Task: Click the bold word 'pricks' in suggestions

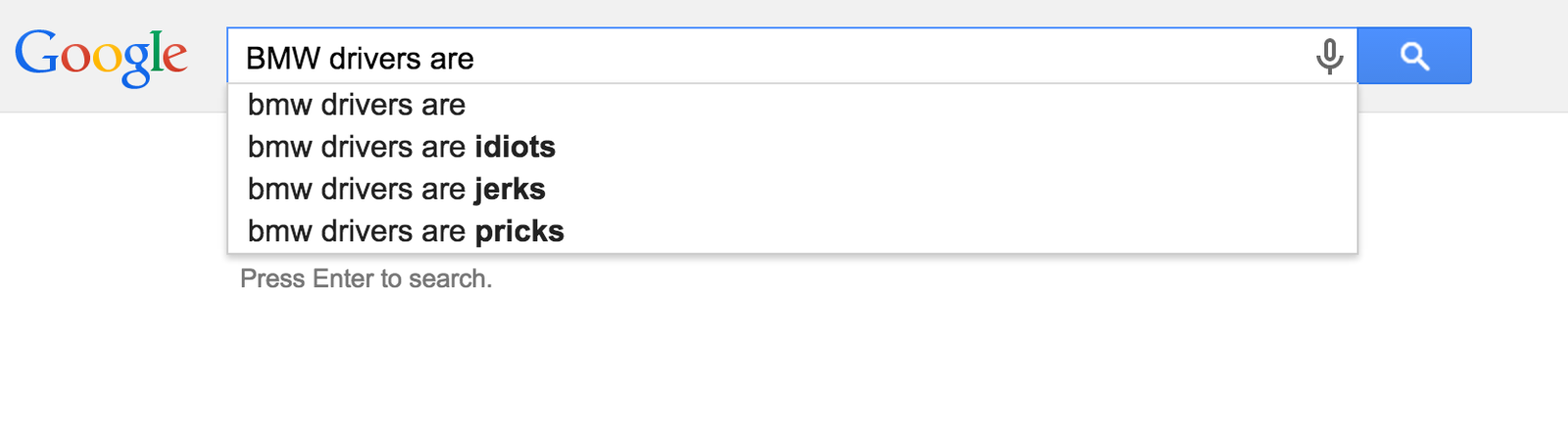Action: click(x=519, y=231)
